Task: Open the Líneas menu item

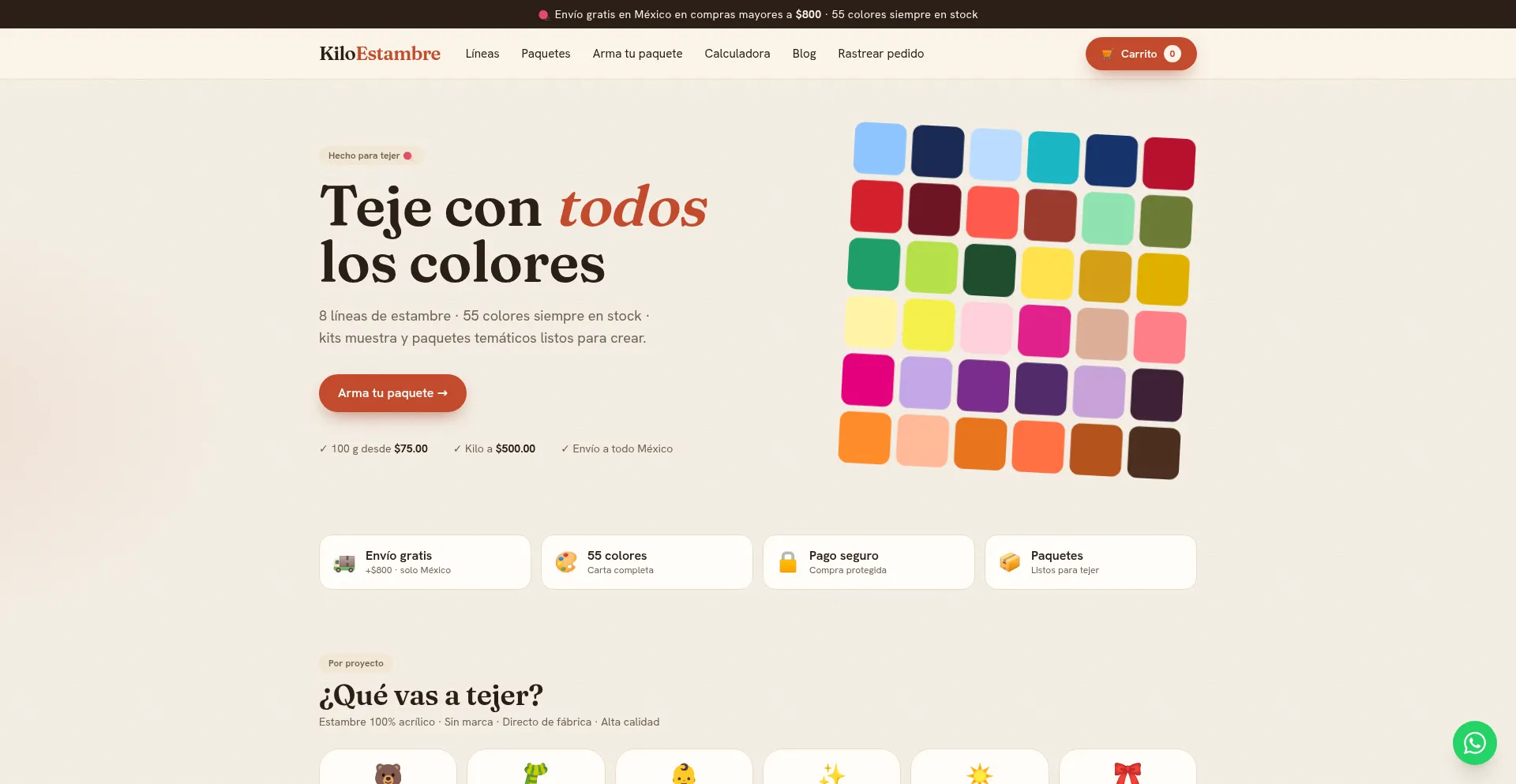Action: [482, 54]
